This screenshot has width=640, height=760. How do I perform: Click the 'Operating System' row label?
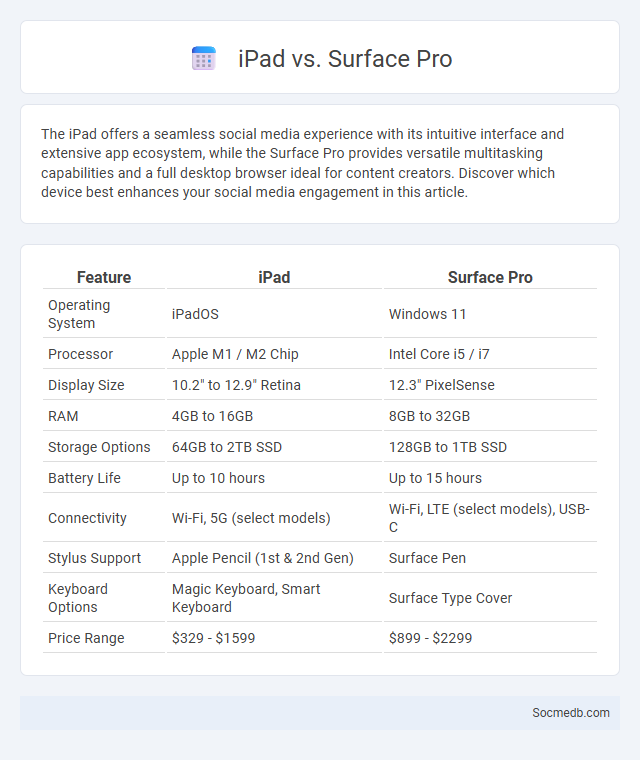pyautogui.click(x=79, y=314)
